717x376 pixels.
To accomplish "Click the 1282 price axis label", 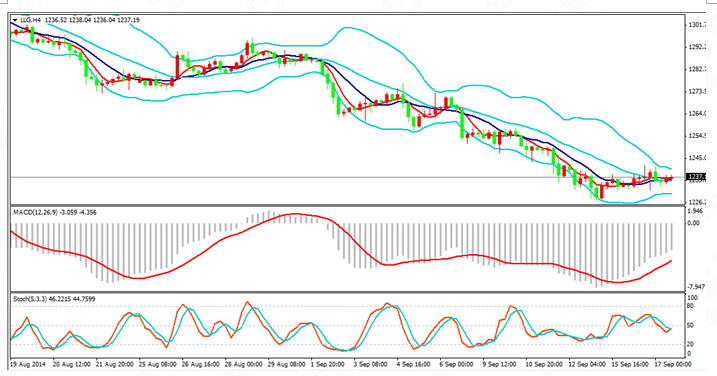I will [x=697, y=69].
